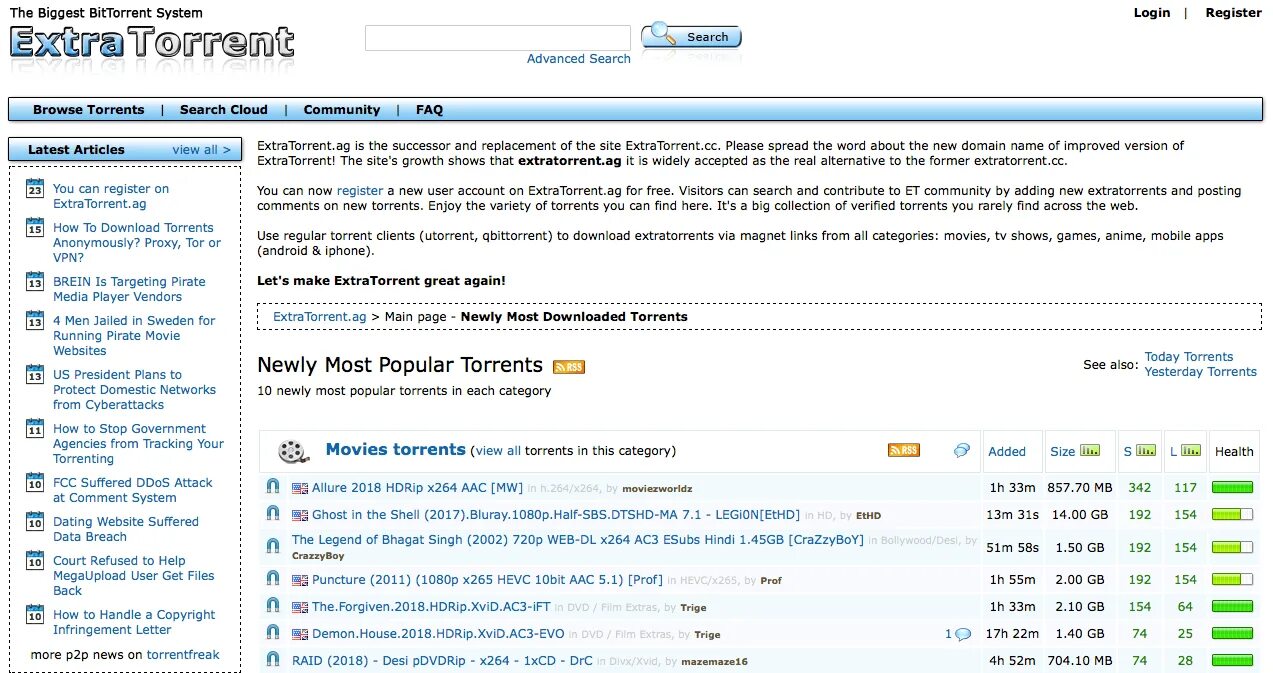Image resolution: width=1273 pixels, height=673 pixels.
Task: Visit the torrentfreak link
Action: (183, 655)
